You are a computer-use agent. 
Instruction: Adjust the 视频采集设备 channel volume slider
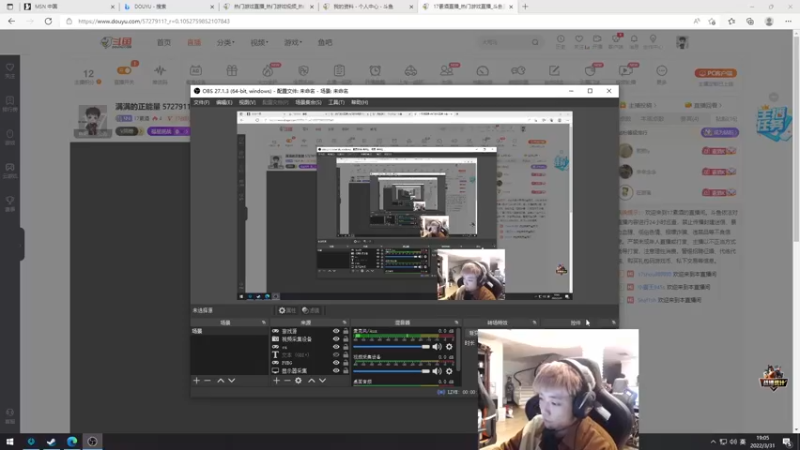point(391,371)
